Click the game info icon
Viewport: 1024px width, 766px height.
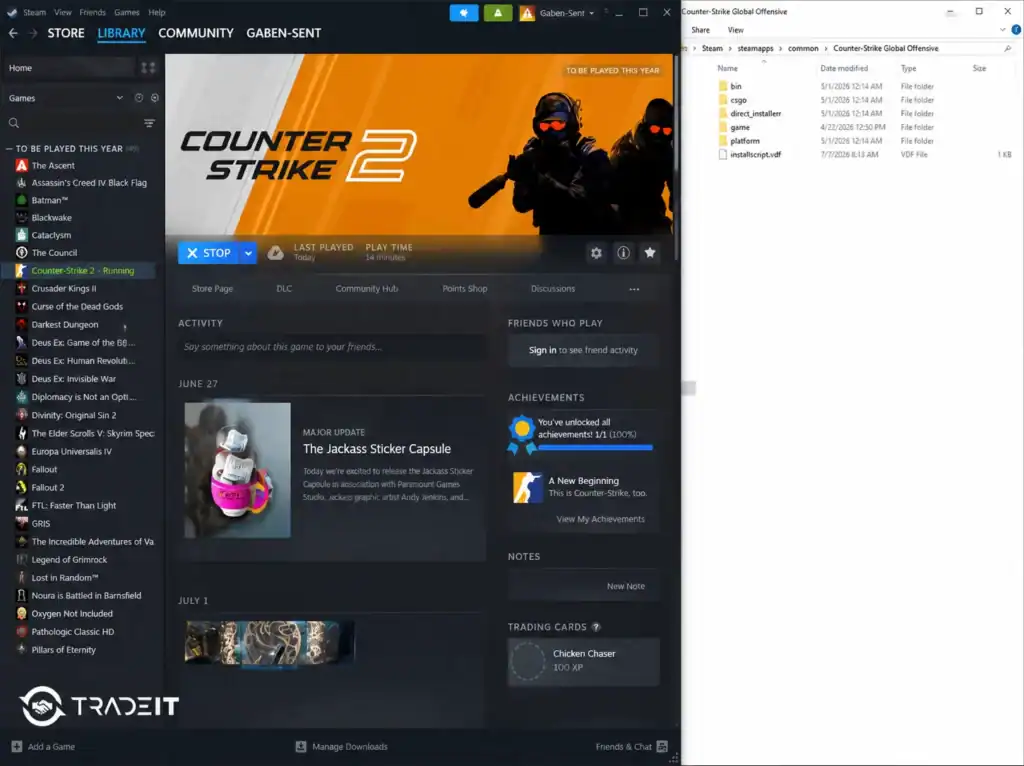coord(624,253)
